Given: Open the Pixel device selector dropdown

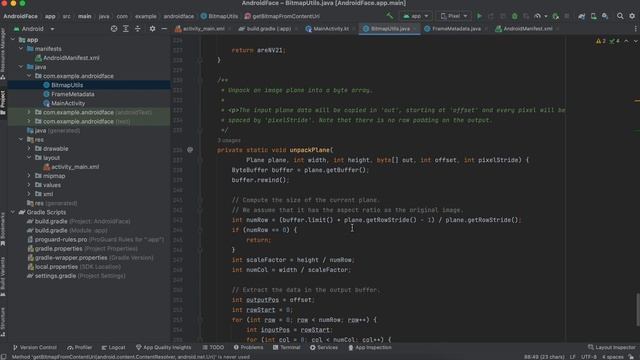Looking at the screenshot, I should coord(453,16).
